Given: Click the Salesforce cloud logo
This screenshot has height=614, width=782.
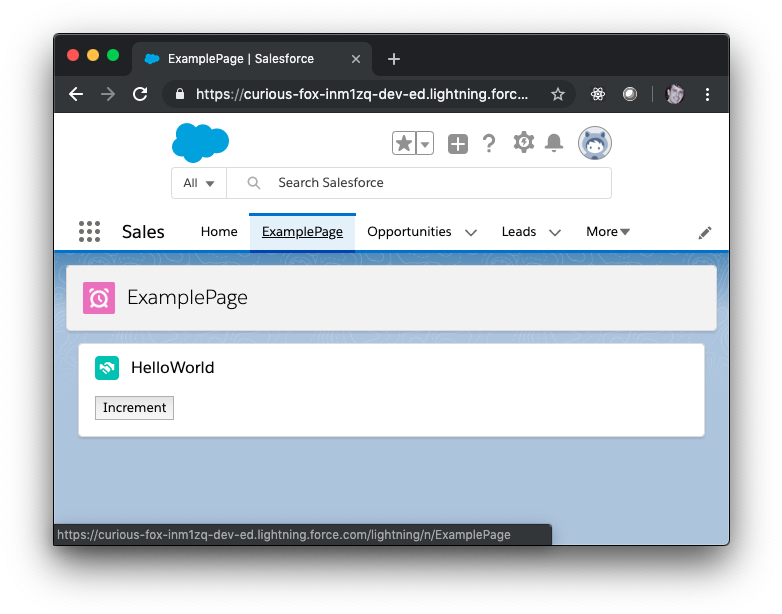Looking at the screenshot, I should pos(200,143).
